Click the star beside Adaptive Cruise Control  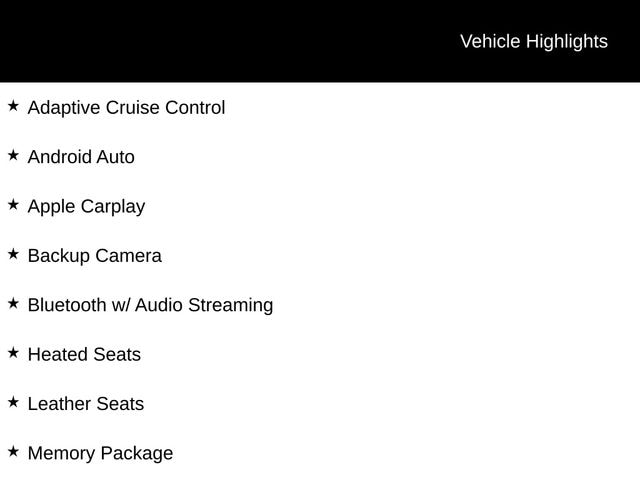(x=13, y=105)
